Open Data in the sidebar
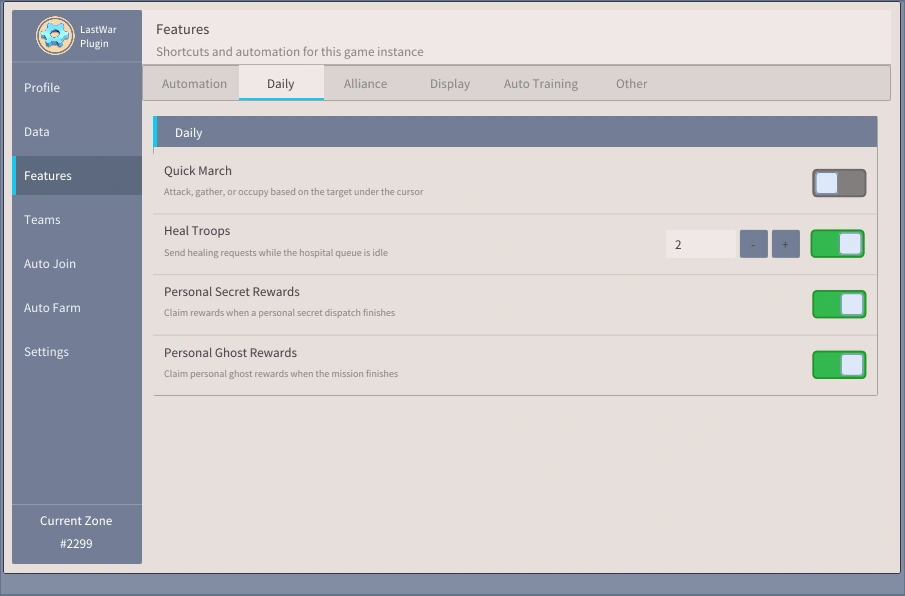This screenshot has height=596, width=905. tap(77, 132)
